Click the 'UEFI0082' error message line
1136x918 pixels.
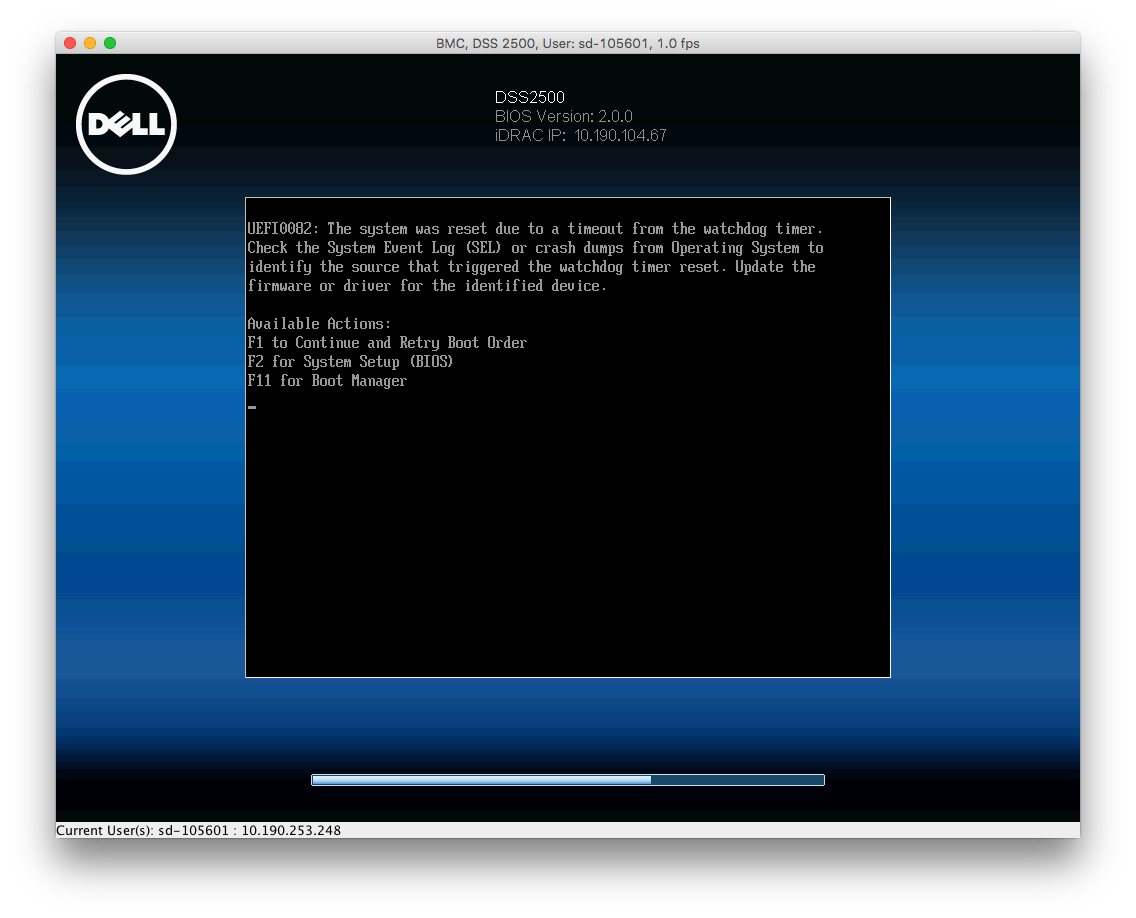point(535,229)
